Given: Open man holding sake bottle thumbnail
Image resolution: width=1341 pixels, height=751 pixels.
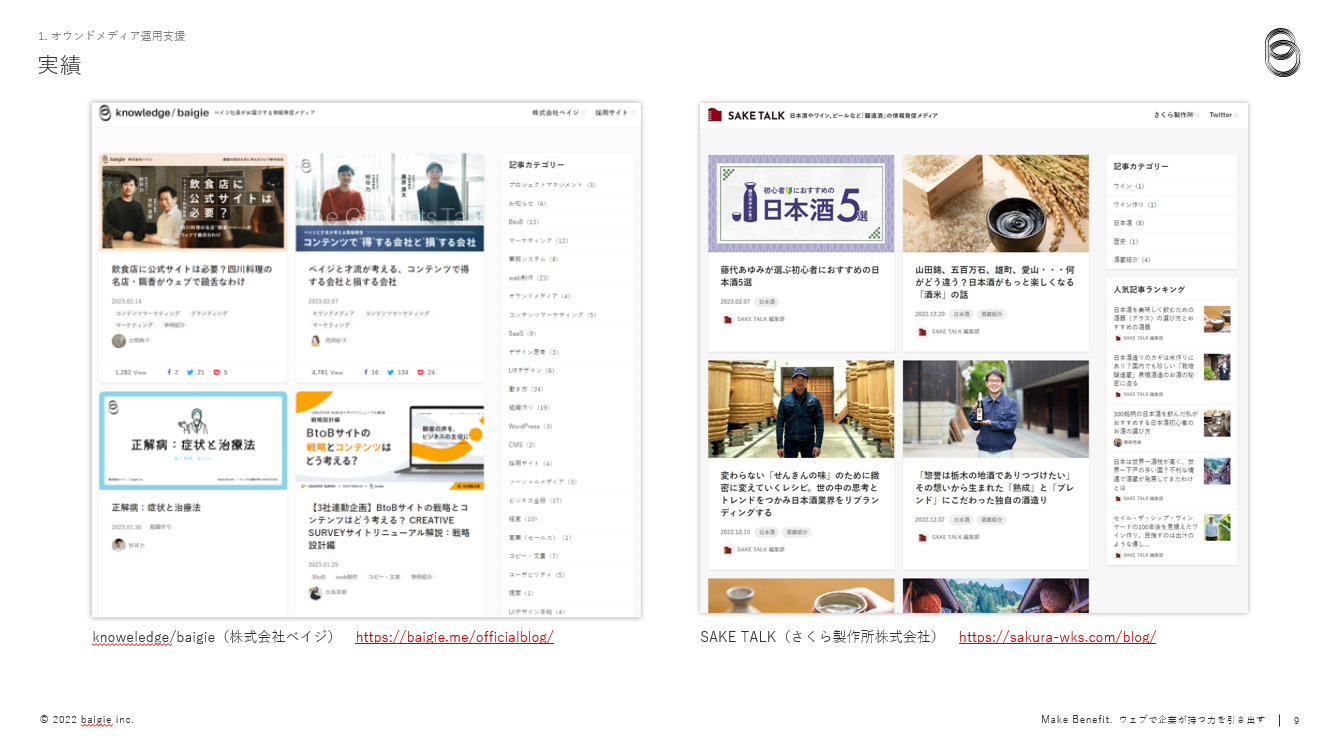Looking at the screenshot, I should [996, 409].
